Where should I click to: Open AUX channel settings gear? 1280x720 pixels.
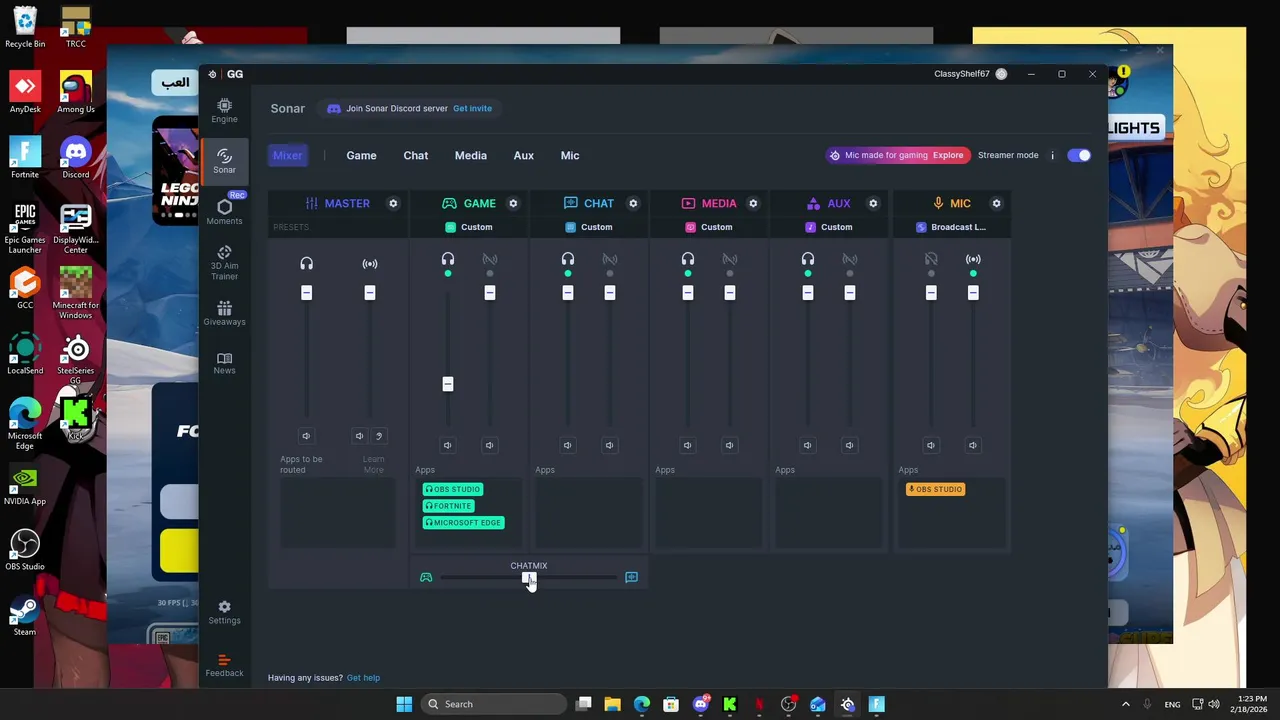[x=873, y=203]
